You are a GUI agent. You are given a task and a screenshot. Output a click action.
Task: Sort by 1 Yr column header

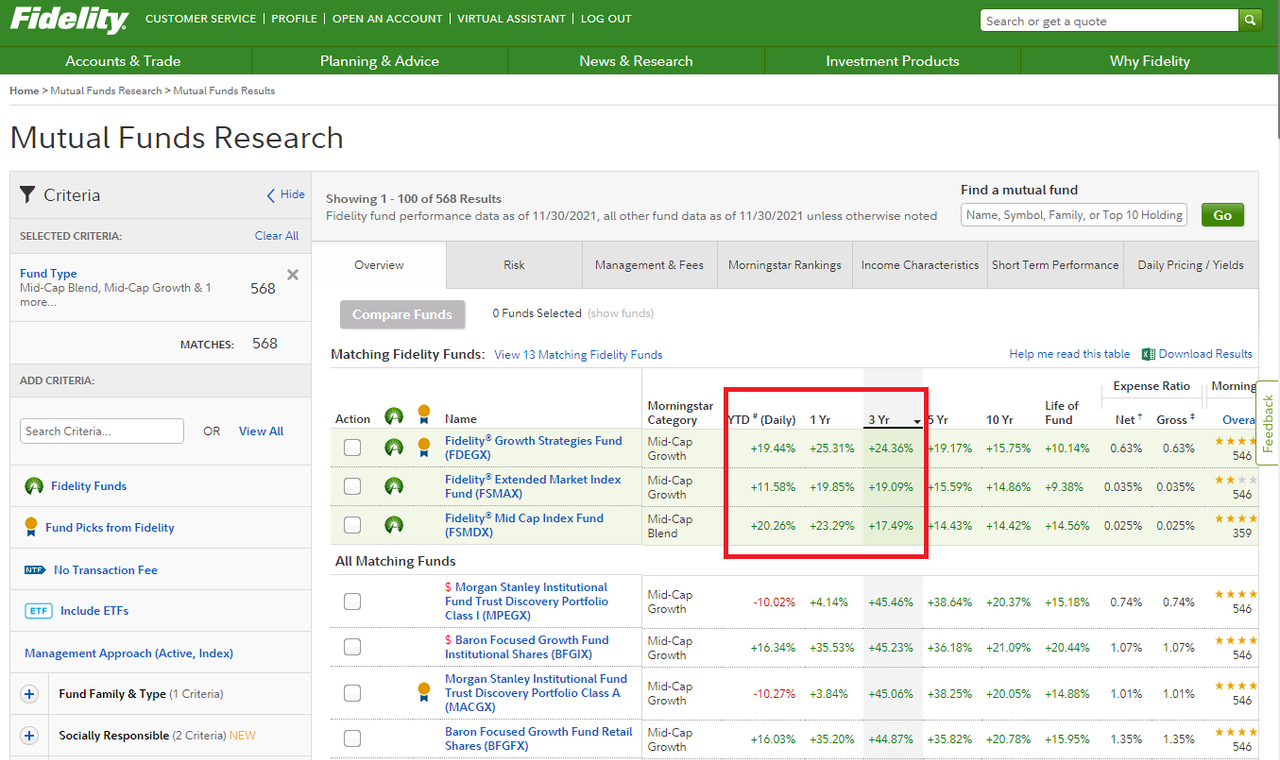click(820, 420)
